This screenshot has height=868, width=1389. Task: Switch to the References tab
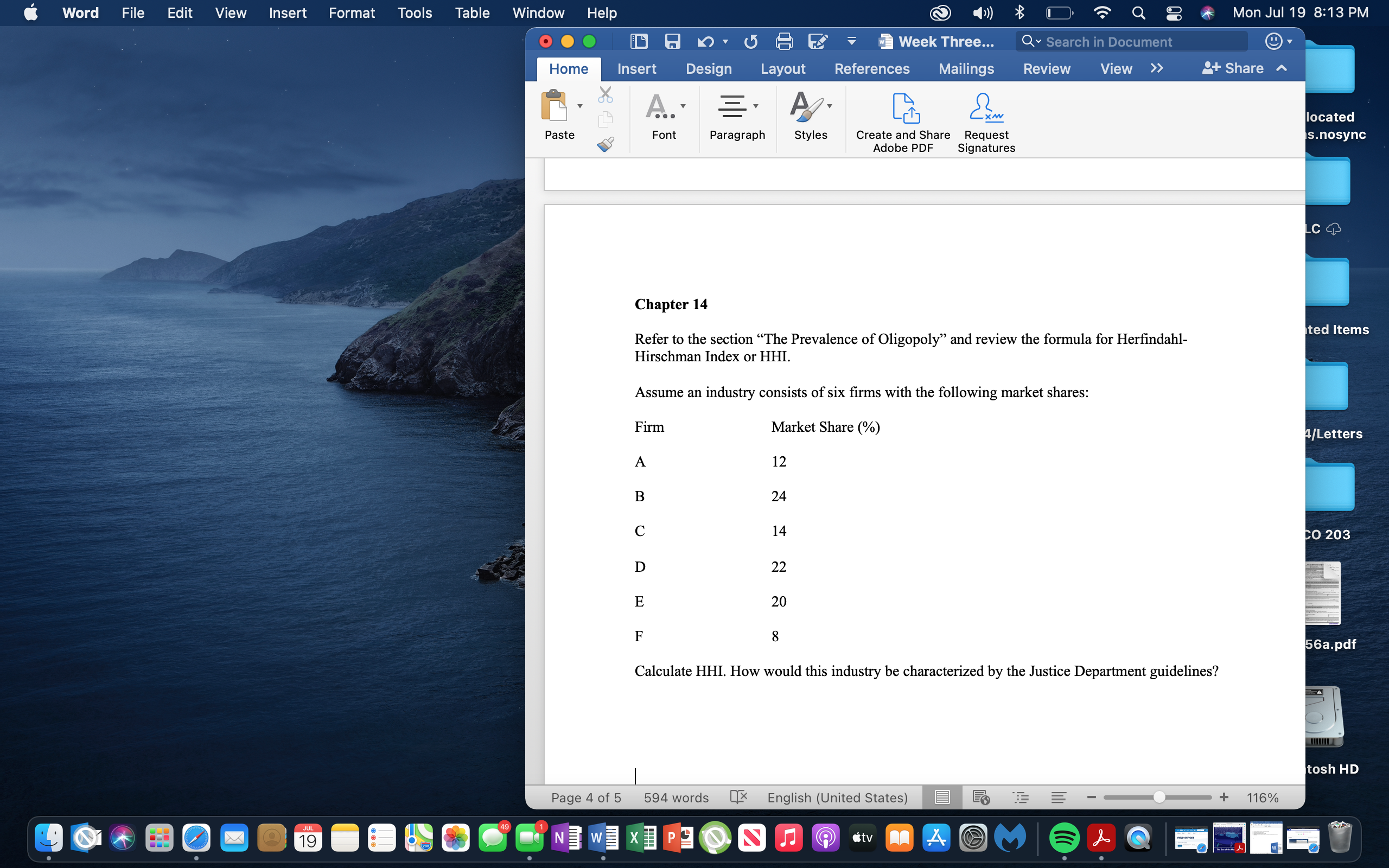[872, 68]
